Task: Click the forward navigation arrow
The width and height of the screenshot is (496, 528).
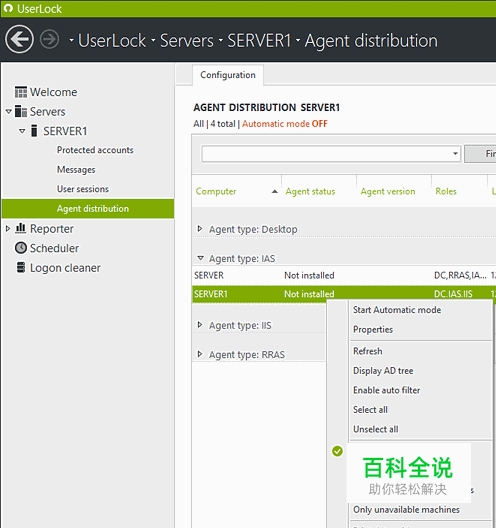Action: 49,39
